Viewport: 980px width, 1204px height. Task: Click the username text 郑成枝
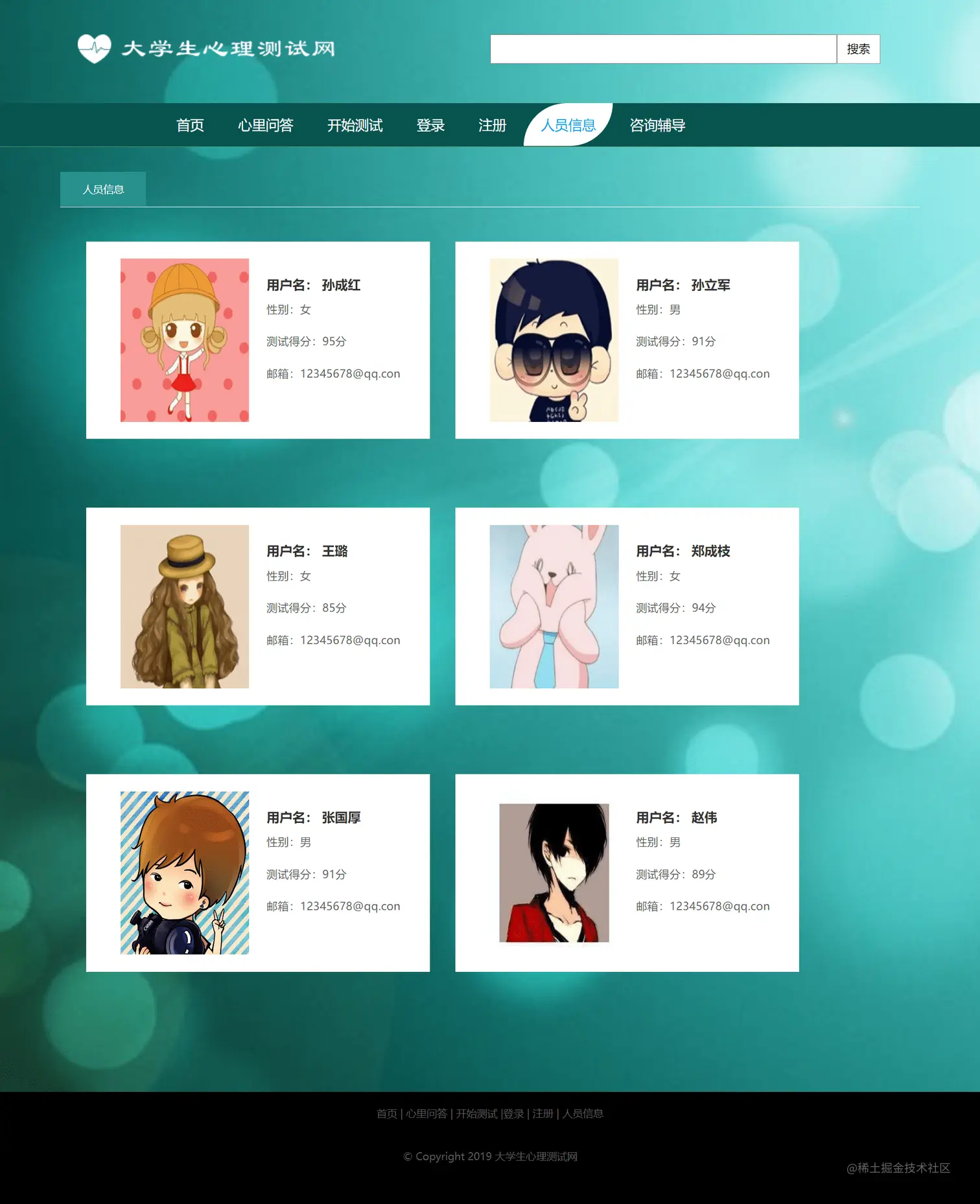710,551
